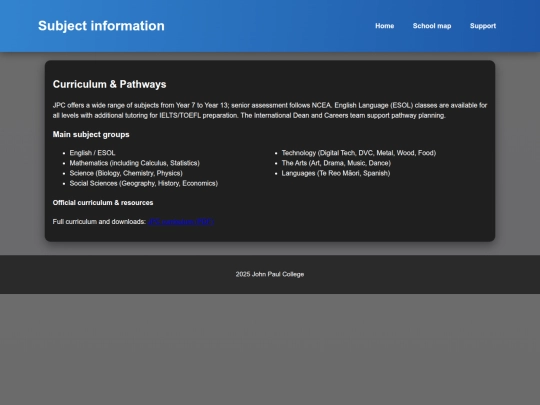Select 'Social Sciences (Geography, History, Economics)' item
The width and height of the screenshot is (540, 405).
[144, 183]
